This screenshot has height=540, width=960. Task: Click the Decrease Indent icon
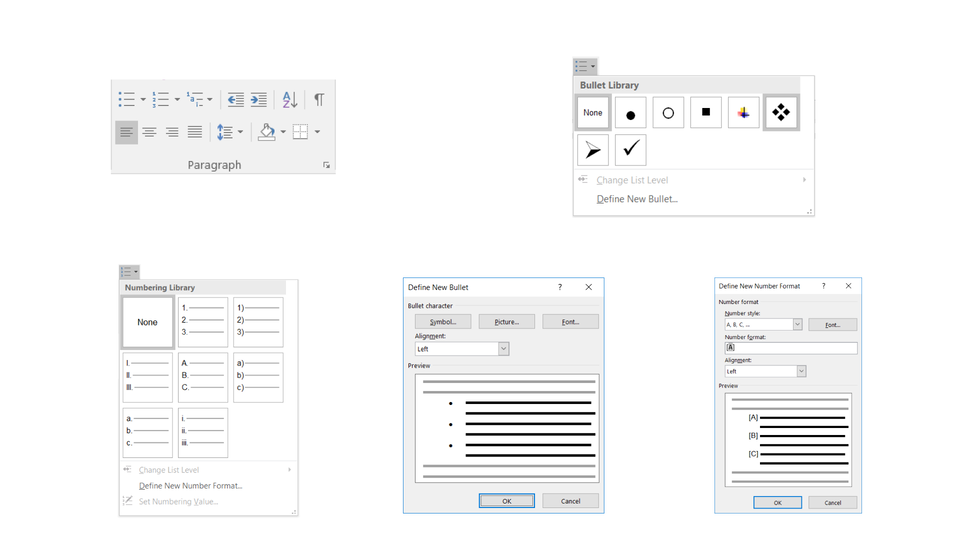click(x=235, y=99)
